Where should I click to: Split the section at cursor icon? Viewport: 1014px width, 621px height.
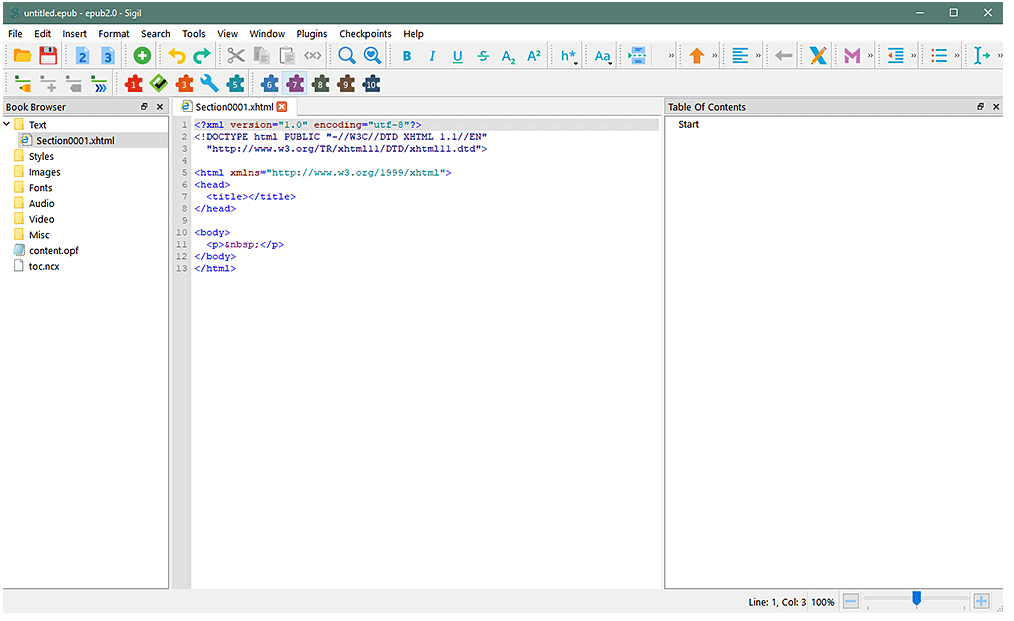pyautogui.click(x=637, y=56)
